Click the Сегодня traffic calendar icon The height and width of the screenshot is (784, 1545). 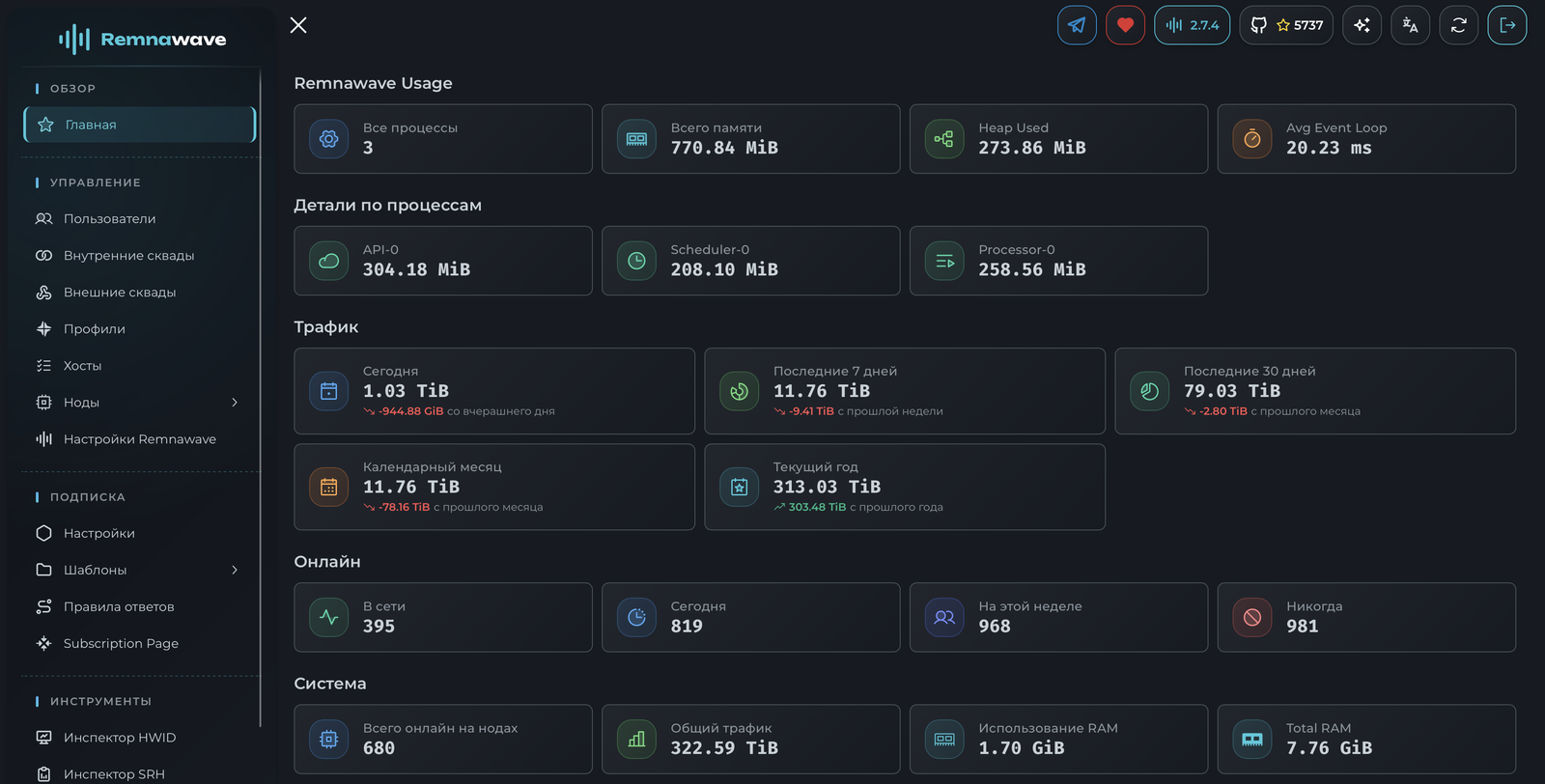coord(328,391)
